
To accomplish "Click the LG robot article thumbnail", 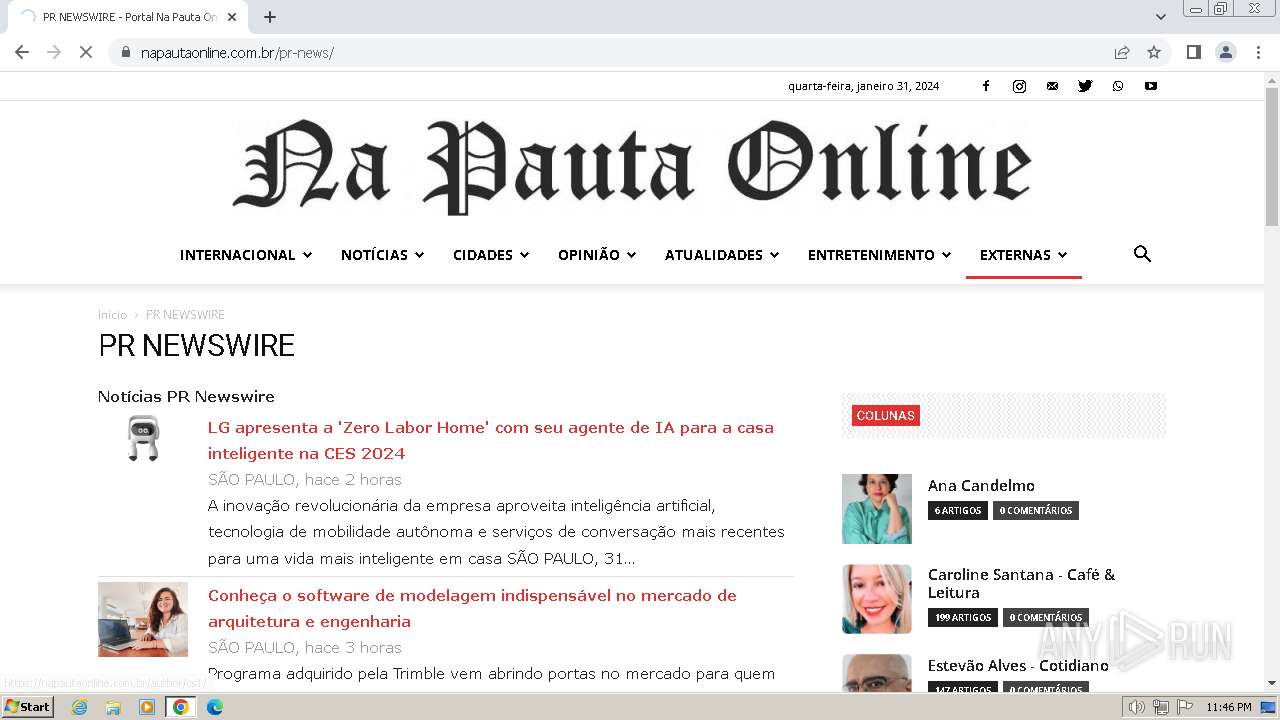I will coord(143,438).
